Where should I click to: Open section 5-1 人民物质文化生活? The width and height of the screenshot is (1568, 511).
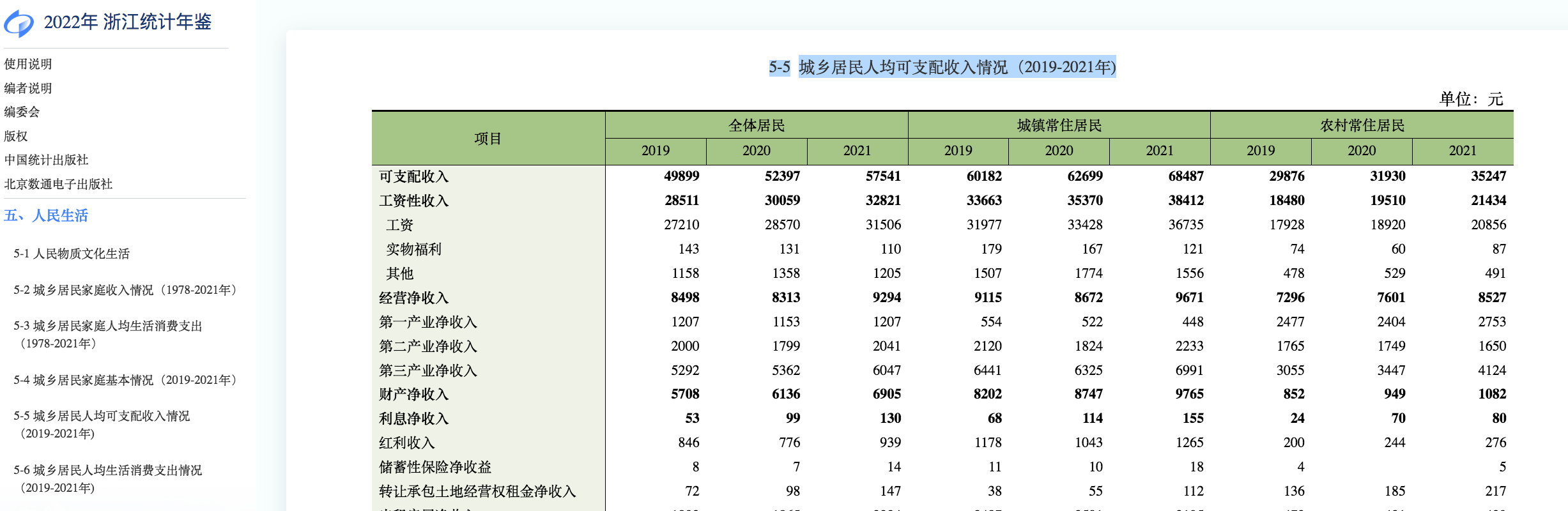(x=72, y=254)
